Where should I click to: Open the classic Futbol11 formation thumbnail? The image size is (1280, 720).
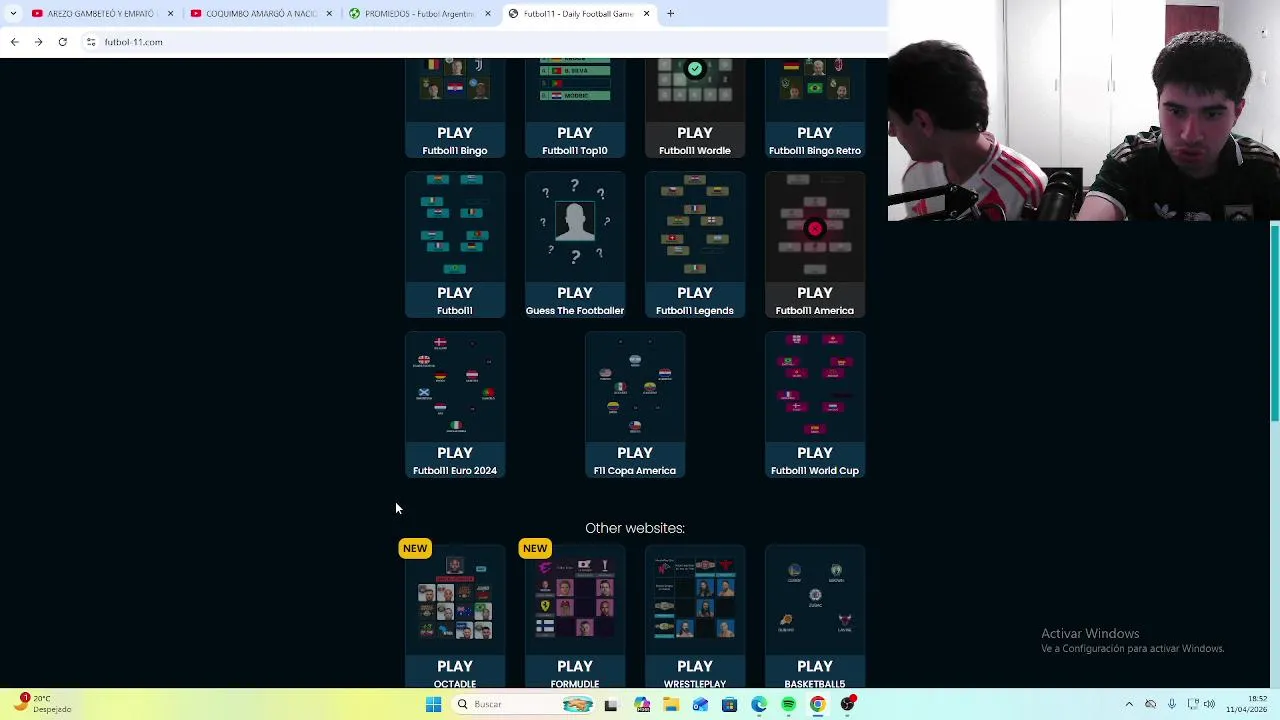454,225
